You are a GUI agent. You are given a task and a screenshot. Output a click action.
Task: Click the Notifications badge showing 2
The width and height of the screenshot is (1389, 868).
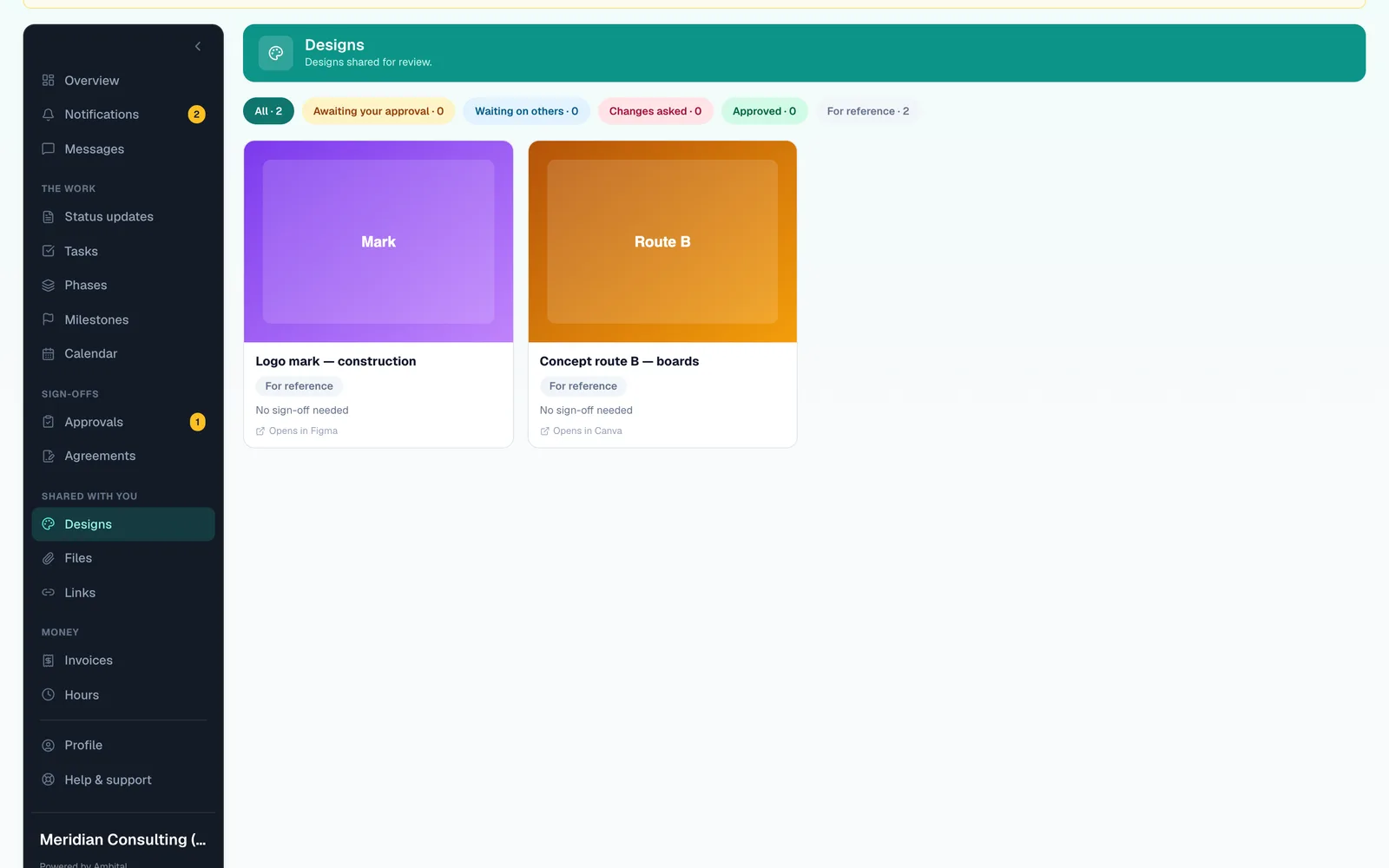[197, 115]
